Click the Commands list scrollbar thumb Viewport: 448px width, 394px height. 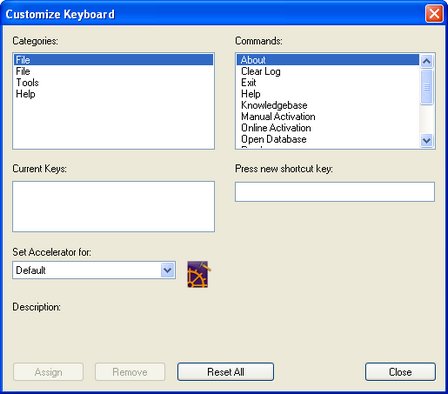pyautogui.click(x=427, y=87)
